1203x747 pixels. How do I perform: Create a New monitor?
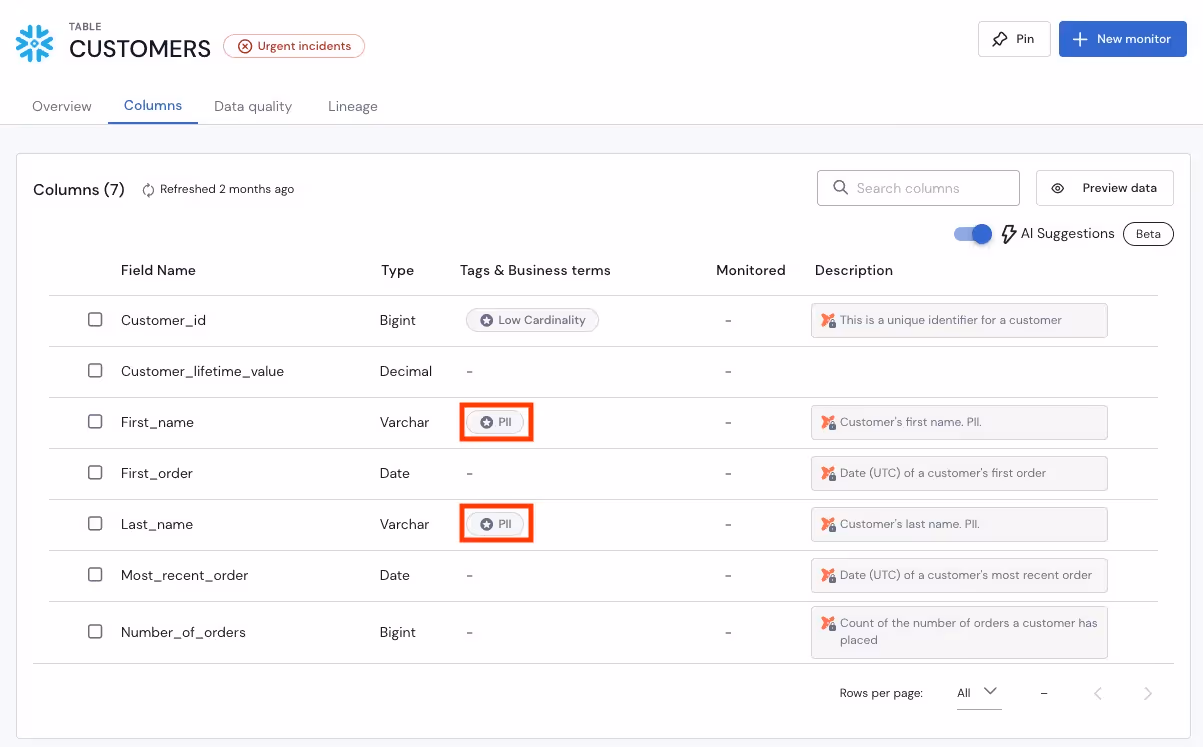pos(1123,39)
